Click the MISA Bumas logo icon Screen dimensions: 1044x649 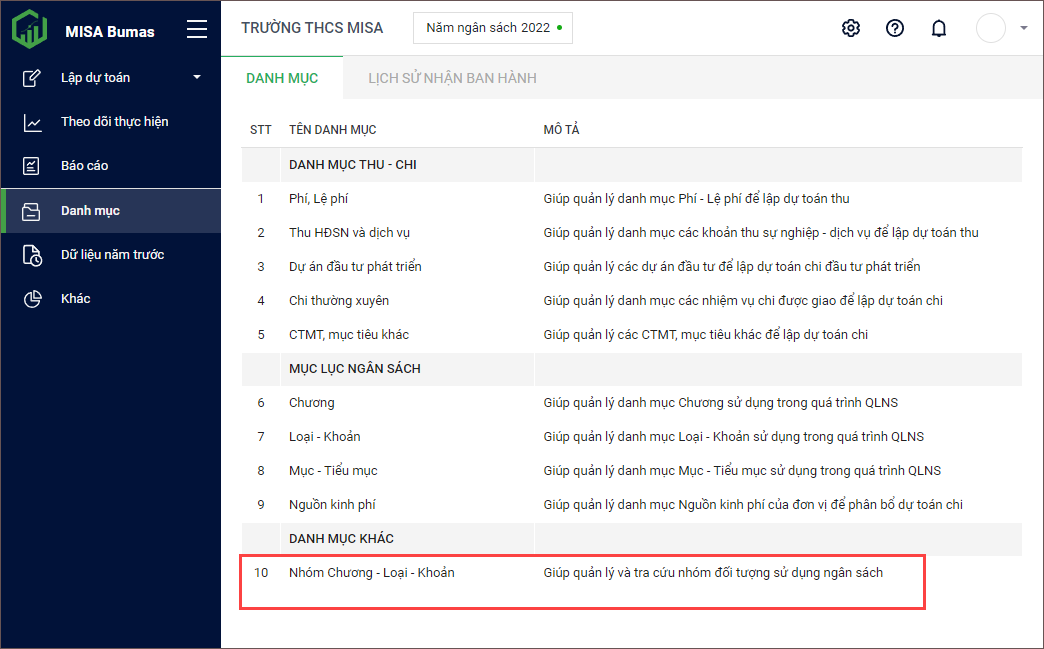coord(30,29)
